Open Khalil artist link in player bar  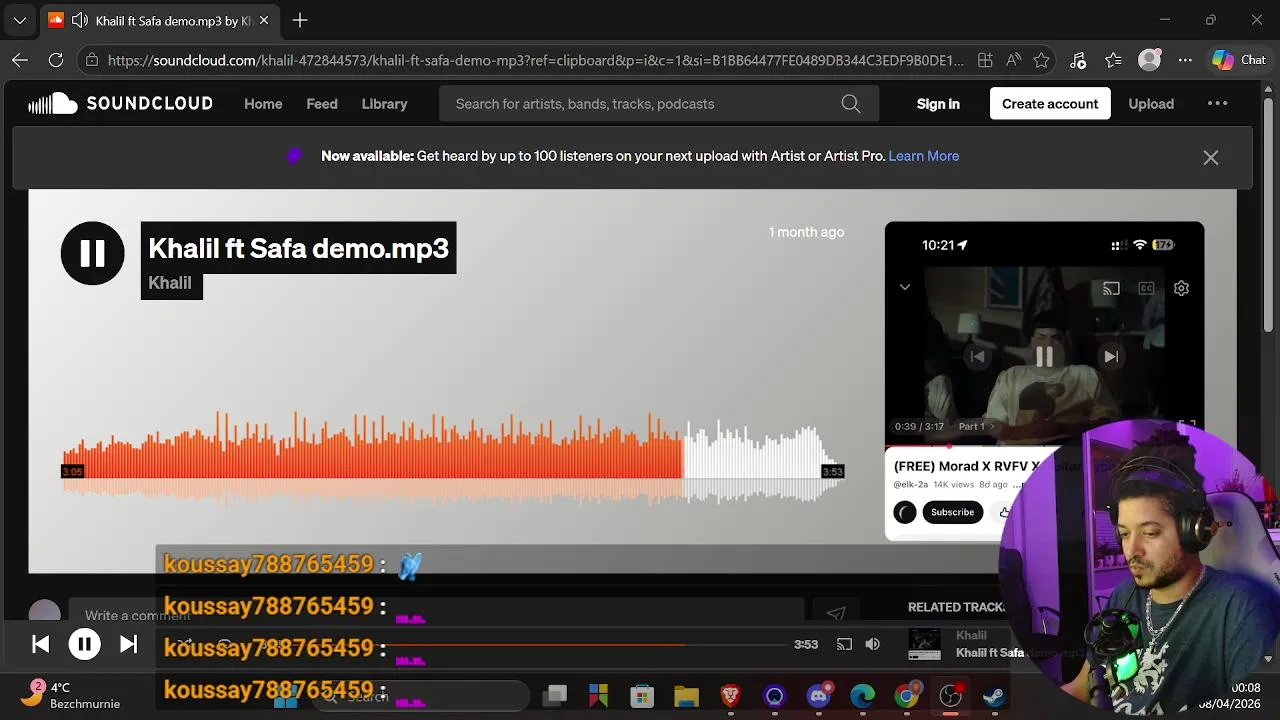click(971, 636)
